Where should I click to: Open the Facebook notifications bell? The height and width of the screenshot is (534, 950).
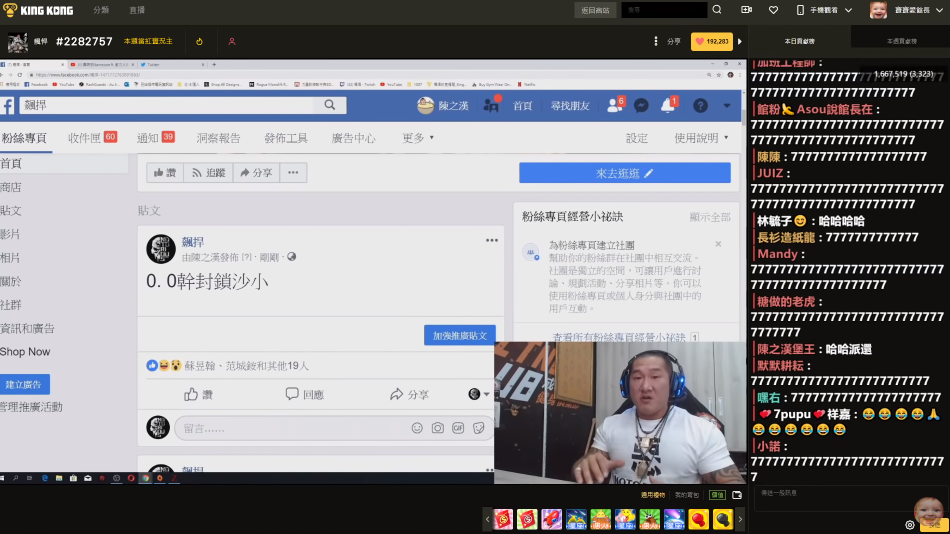coord(667,105)
